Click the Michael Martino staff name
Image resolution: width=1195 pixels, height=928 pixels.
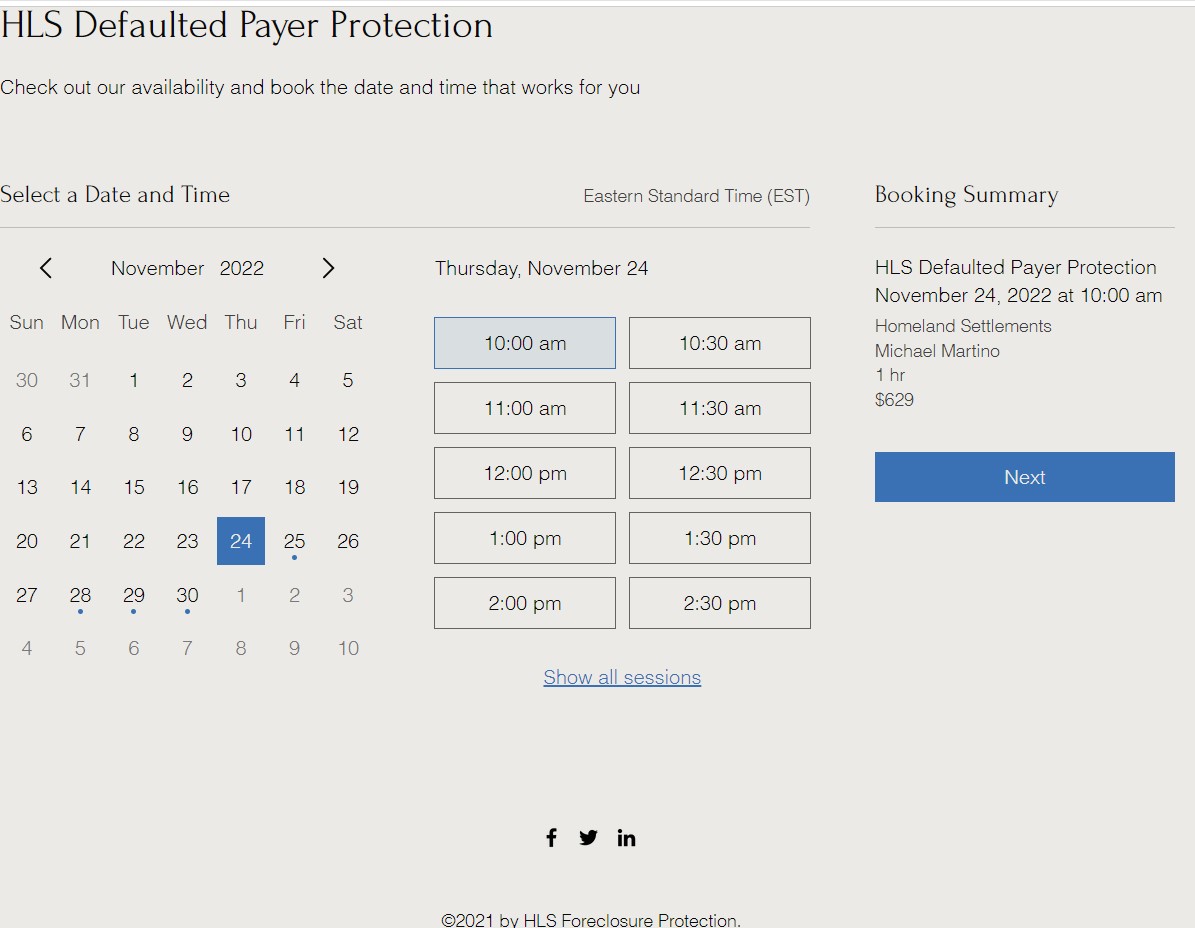(x=937, y=350)
